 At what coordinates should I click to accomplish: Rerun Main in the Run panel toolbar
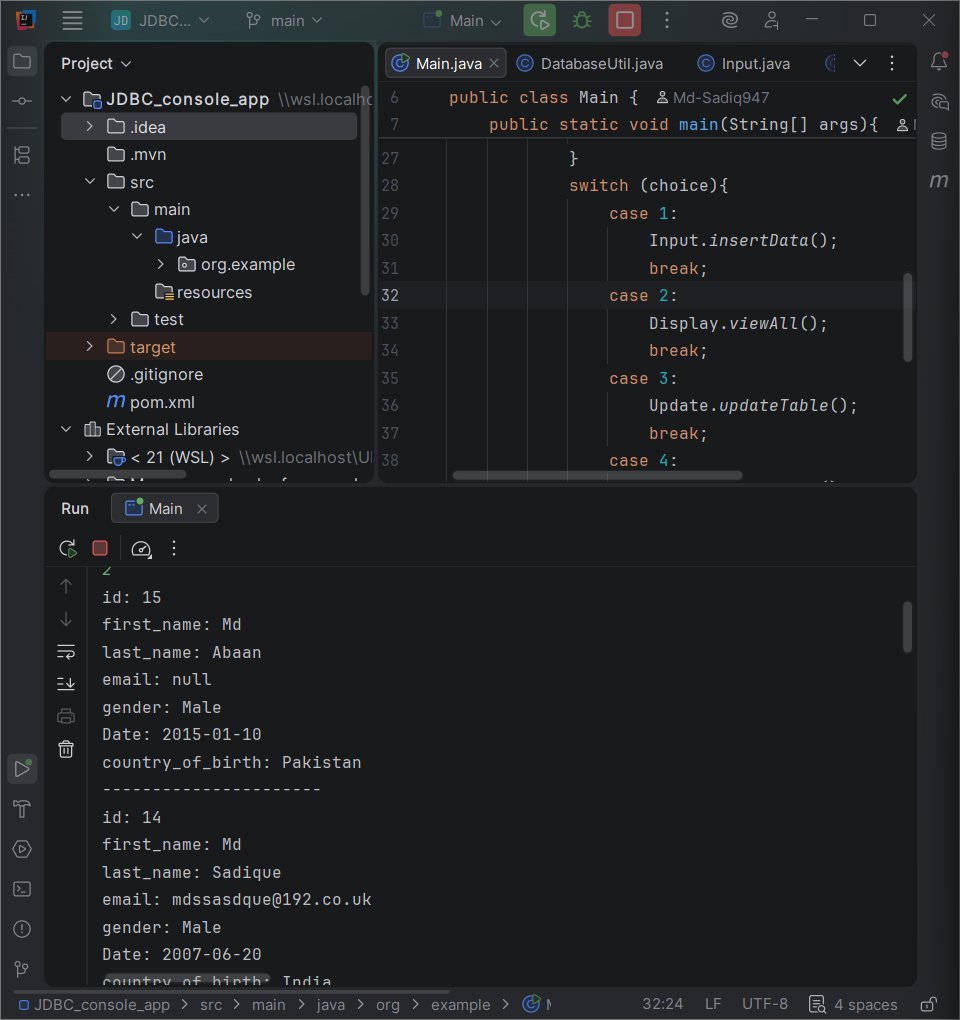pyautogui.click(x=68, y=548)
